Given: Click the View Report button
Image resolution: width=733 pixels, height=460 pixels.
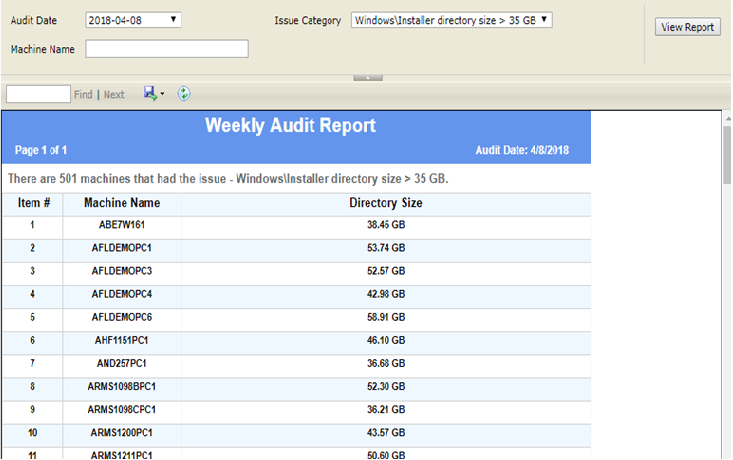Looking at the screenshot, I should (x=687, y=27).
